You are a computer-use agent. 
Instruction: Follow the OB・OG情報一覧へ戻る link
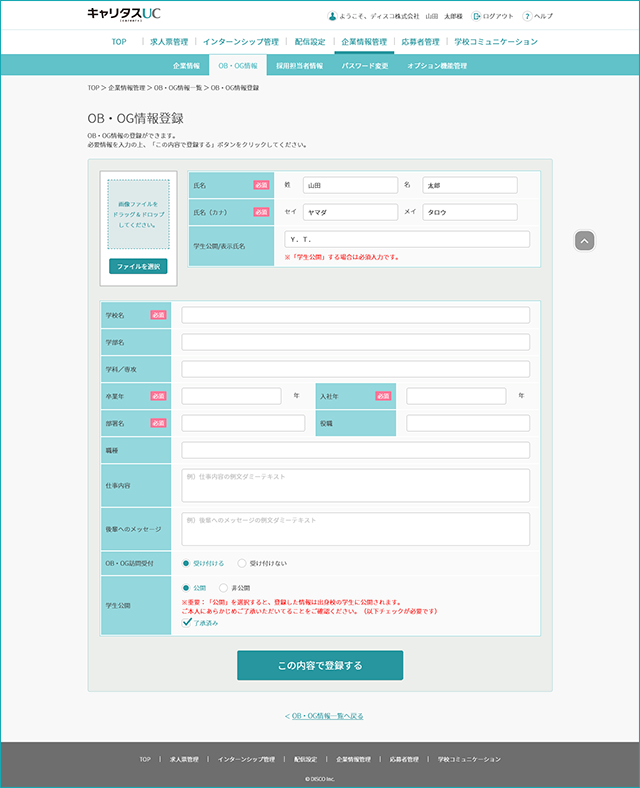[323, 716]
